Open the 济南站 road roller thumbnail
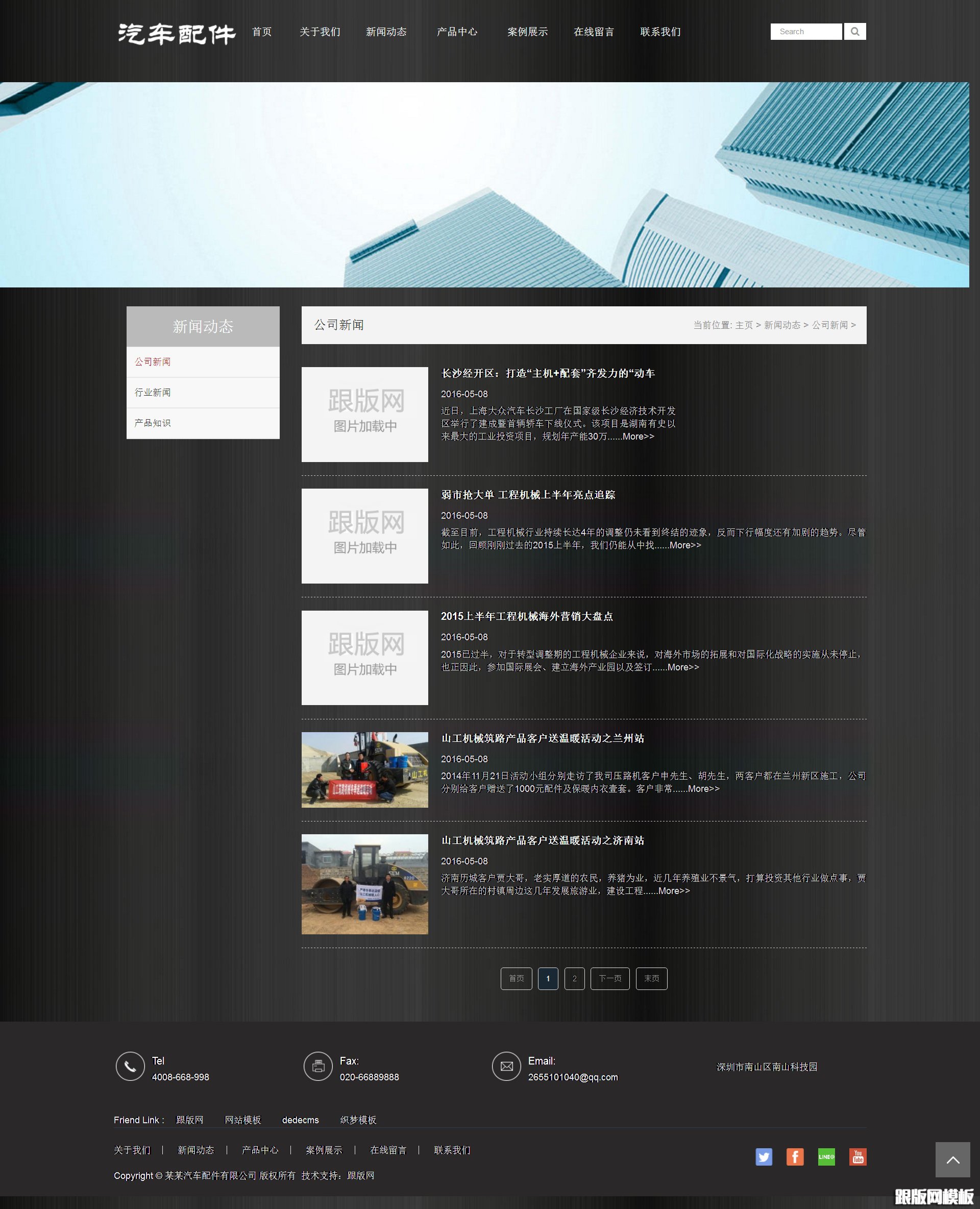The width and height of the screenshot is (980, 1209). (x=364, y=884)
